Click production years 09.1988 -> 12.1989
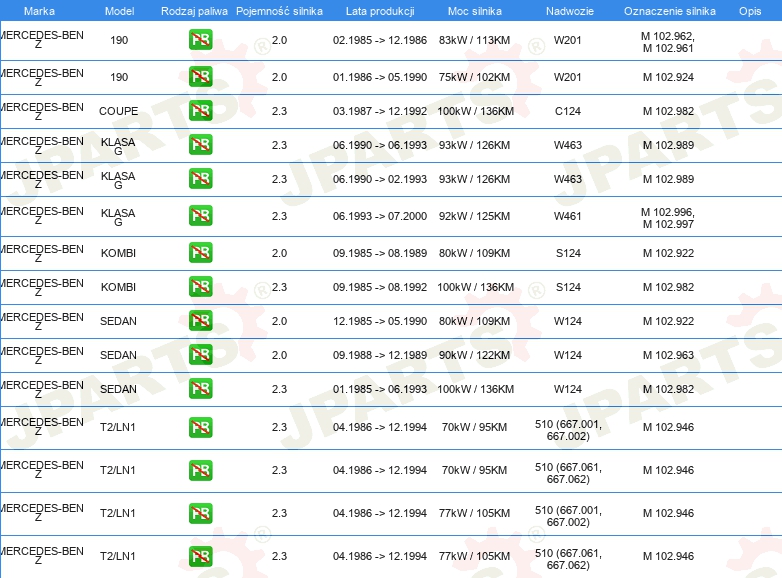782x578 pixels. pyautogui.click(x=380, y=355)
